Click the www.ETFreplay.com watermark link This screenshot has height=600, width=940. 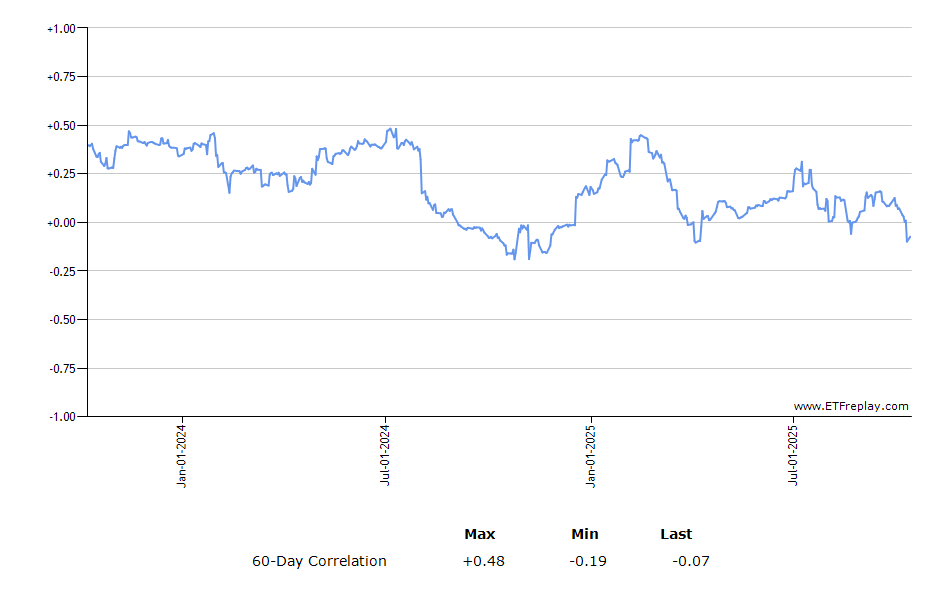click(x=851, y=406)
